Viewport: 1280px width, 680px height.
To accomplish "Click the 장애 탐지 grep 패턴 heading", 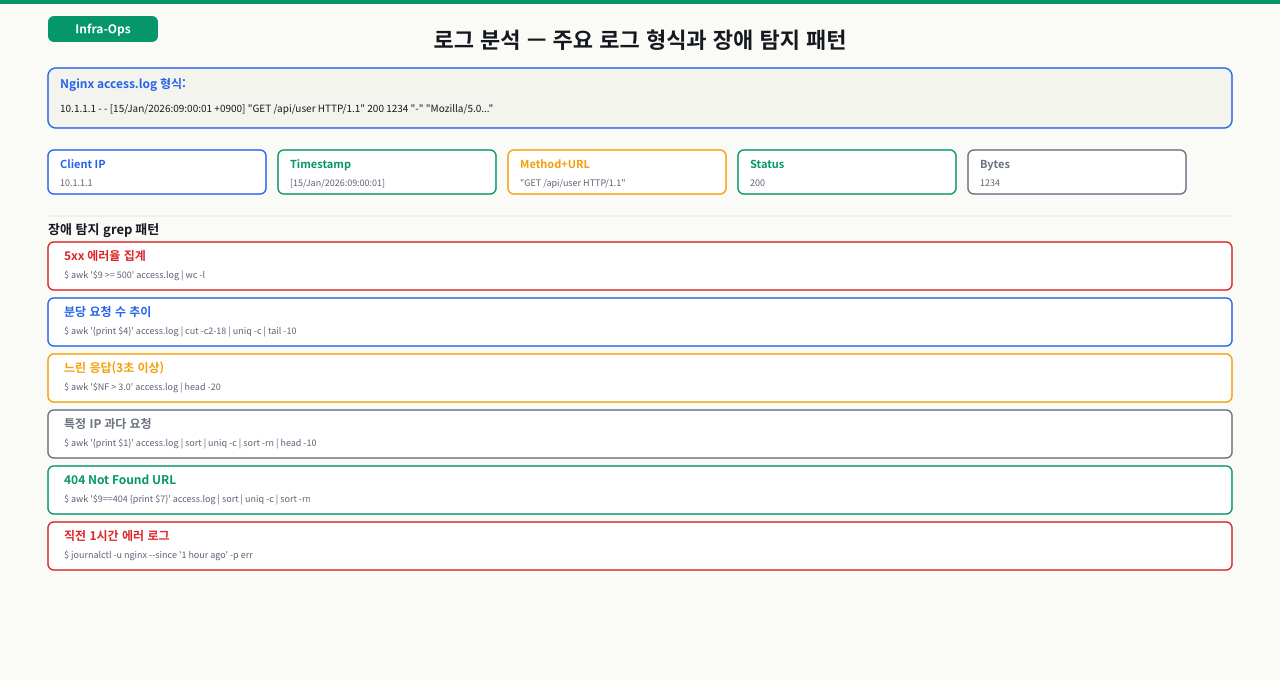I will (104, 229).
